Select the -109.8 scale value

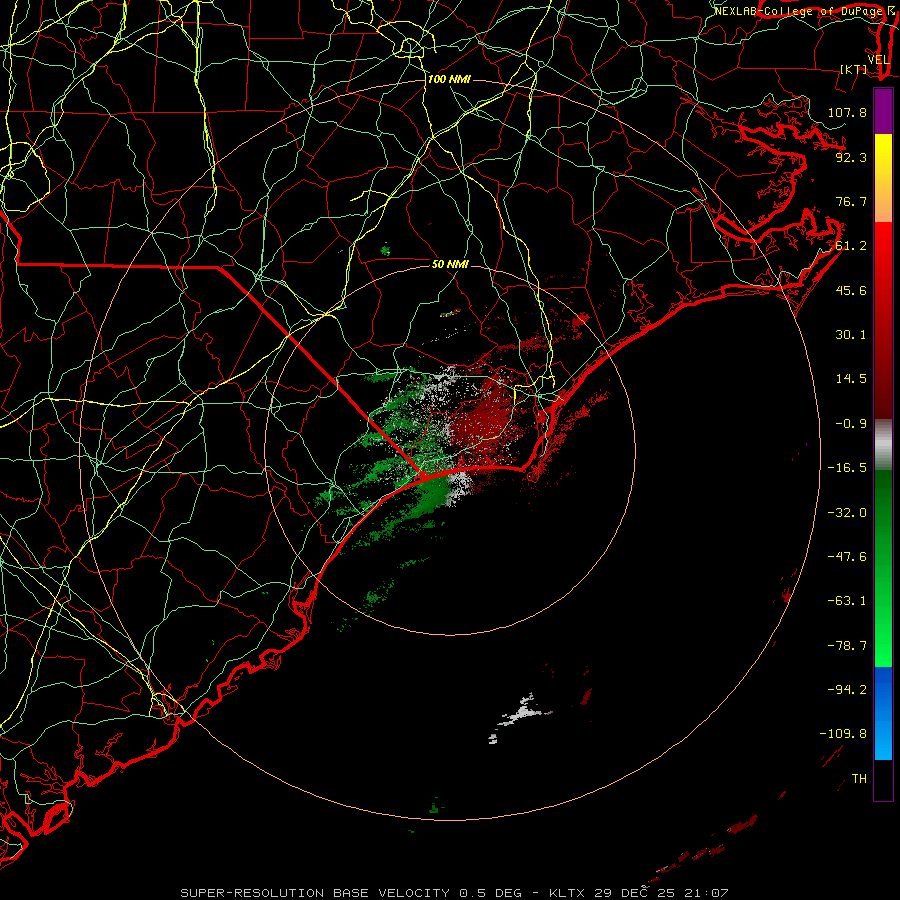pyautogui.click(x=843, y=734)
